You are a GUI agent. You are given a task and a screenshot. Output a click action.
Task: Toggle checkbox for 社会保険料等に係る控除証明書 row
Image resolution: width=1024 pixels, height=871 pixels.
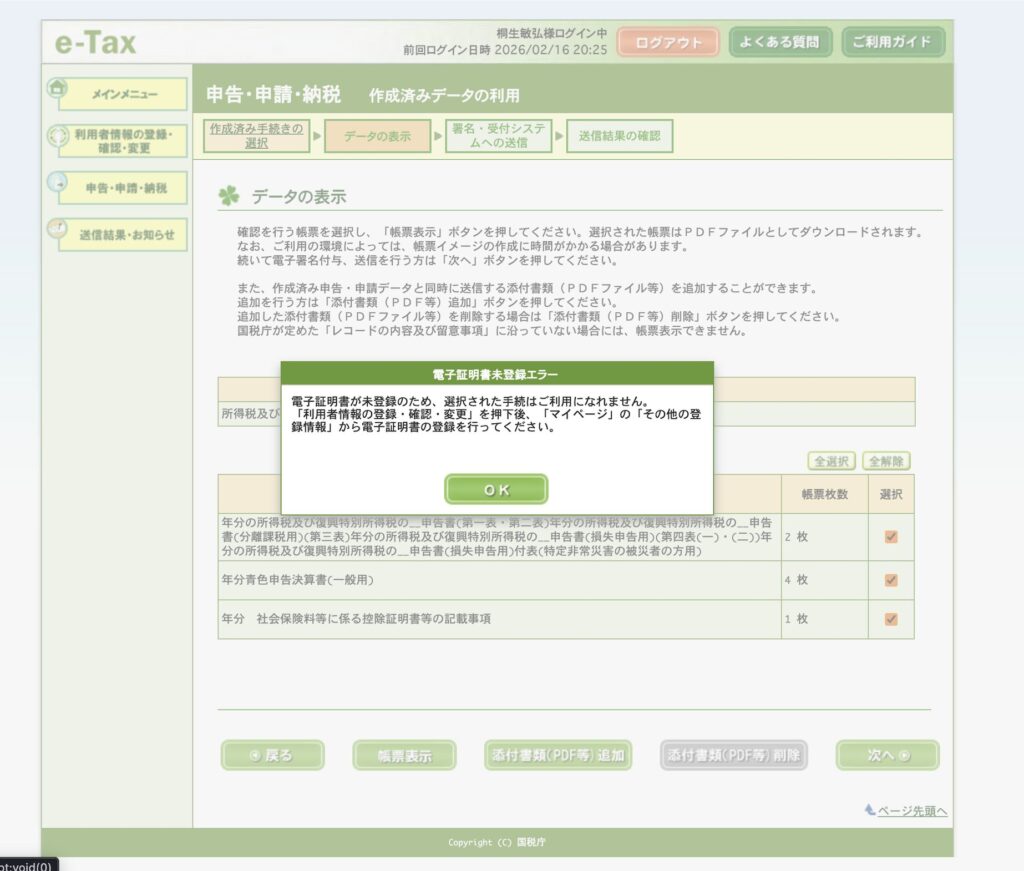pos(891,619)
